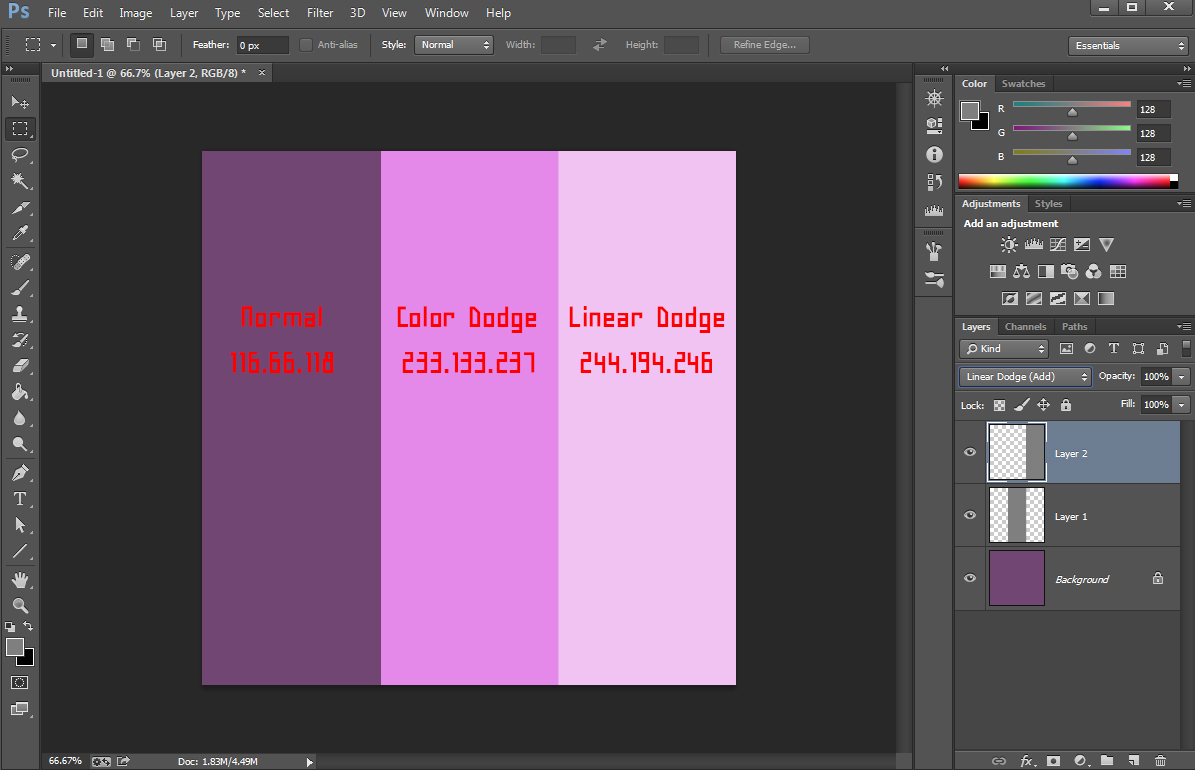This screenshot has width=1195, height=770.
Task: Delete layer using trash icon
Action: 1160,761
